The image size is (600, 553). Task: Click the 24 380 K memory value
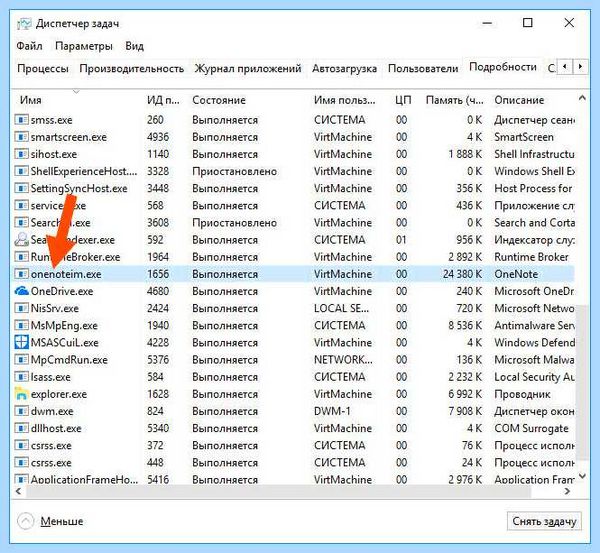[462, 274]
